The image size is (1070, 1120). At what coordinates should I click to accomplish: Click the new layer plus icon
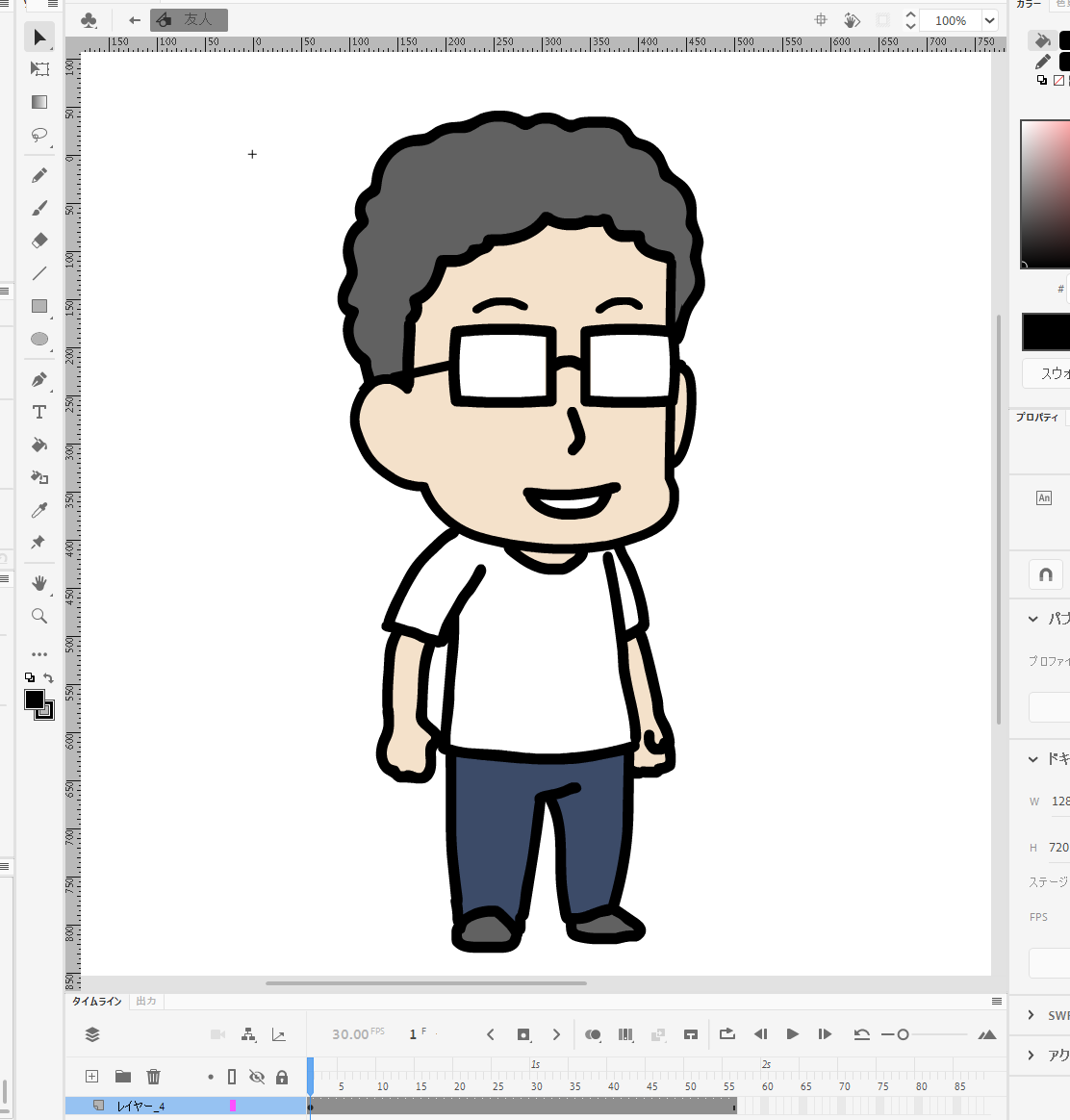[x=91, y=1077]
